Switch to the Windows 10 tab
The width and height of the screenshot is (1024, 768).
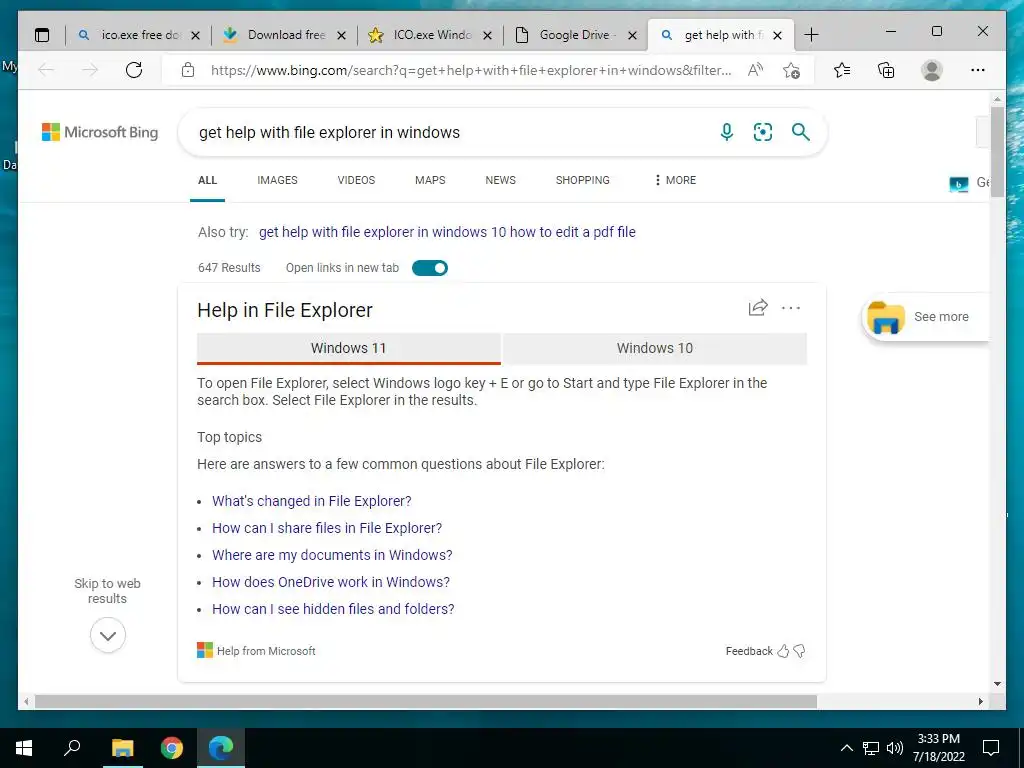point(654,348)
